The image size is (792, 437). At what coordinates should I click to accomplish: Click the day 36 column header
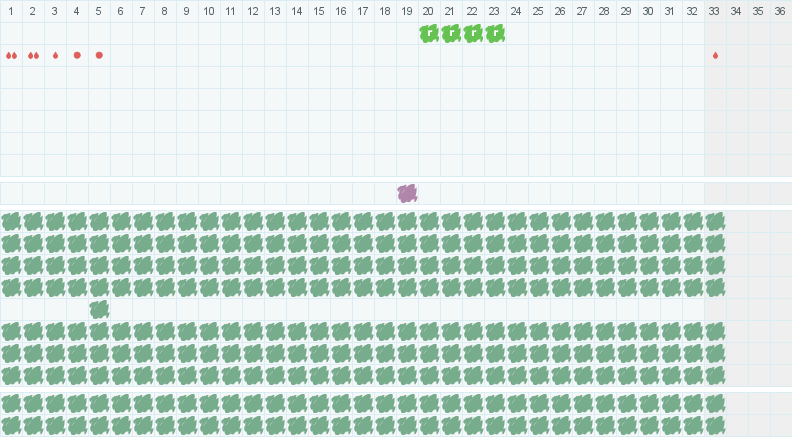781,11
